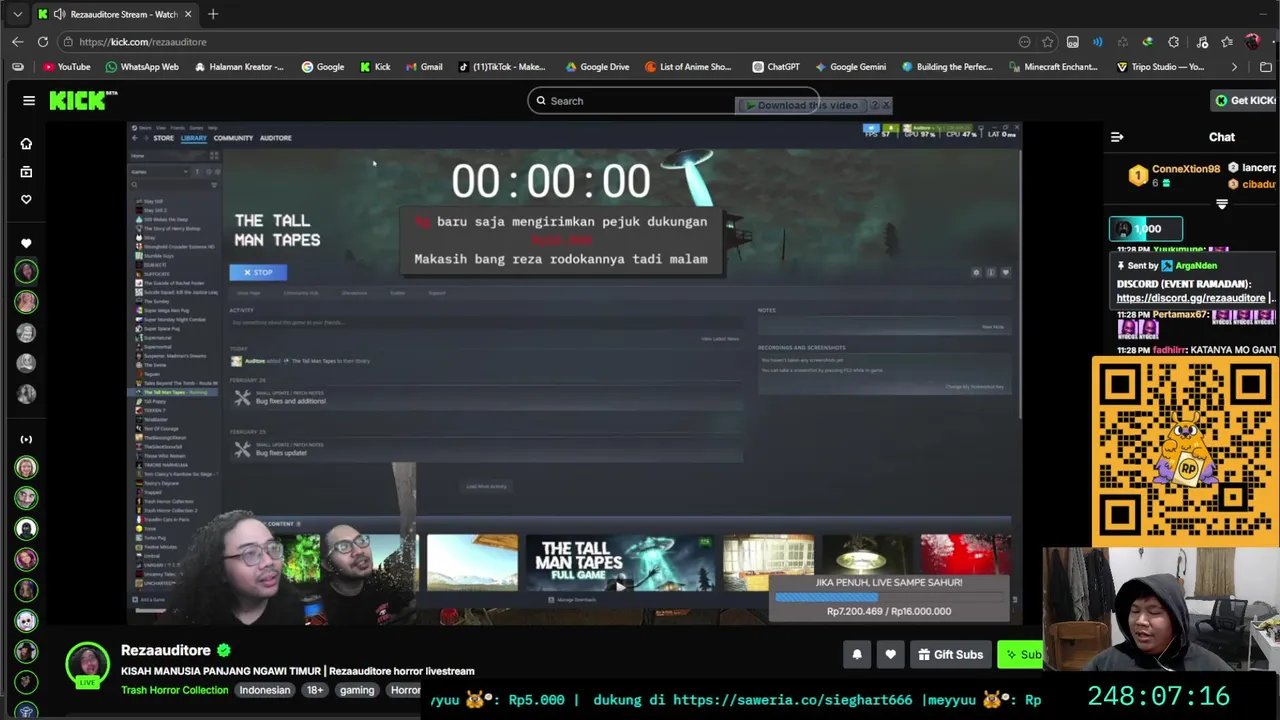Open the Kick bookmark
Viewport: 1280px width, 720px height.
[375, 67]
